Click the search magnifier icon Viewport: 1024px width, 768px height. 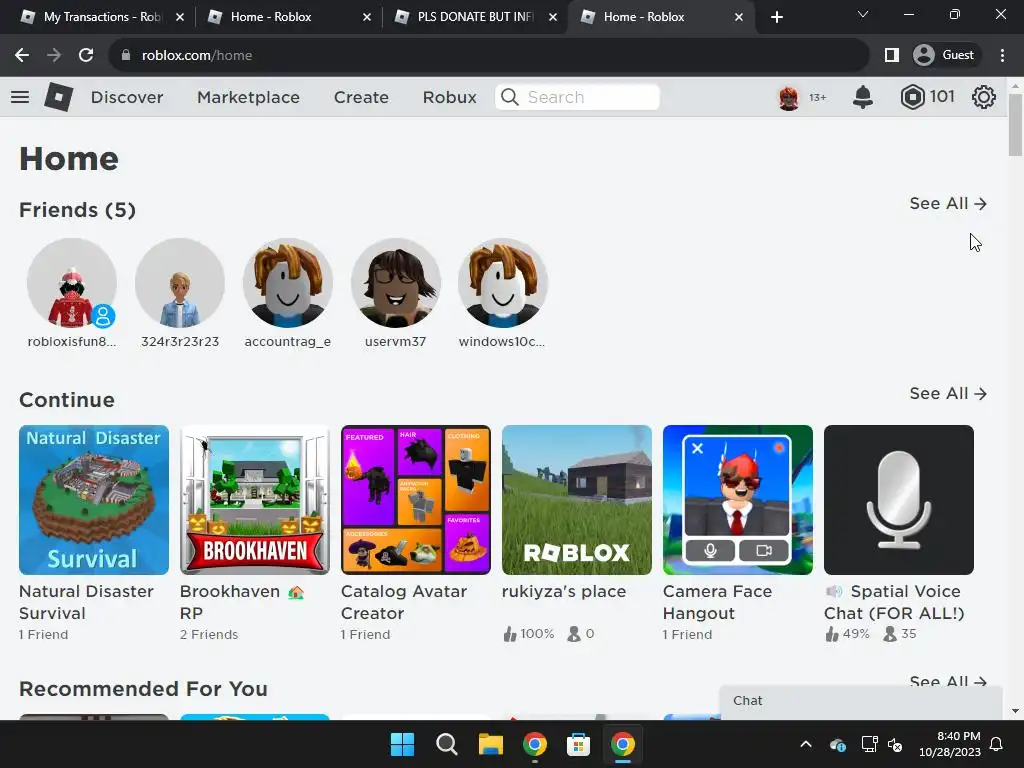tap(510, 97)
